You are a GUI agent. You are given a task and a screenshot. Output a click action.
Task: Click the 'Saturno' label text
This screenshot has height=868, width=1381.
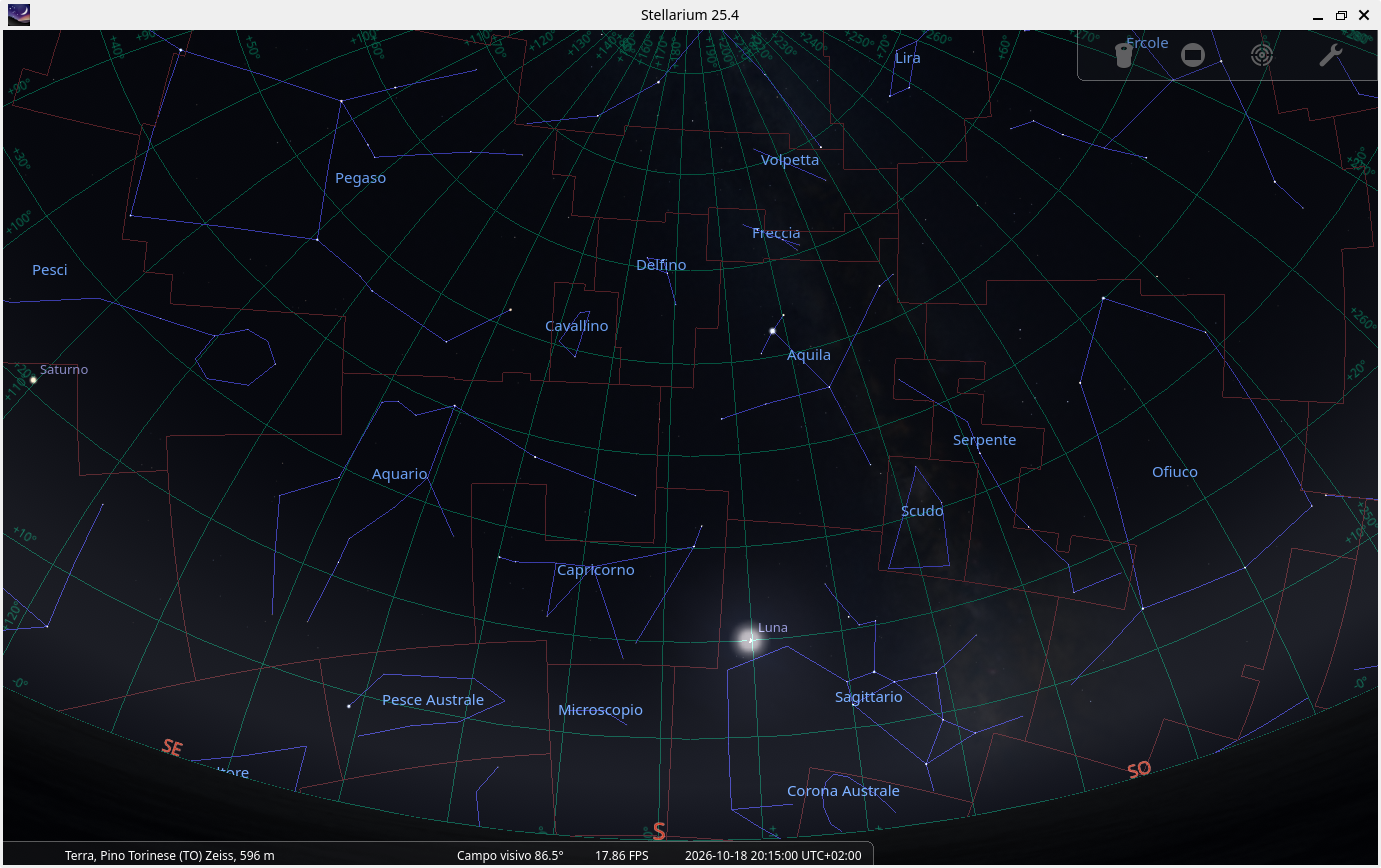coord(64,370)
